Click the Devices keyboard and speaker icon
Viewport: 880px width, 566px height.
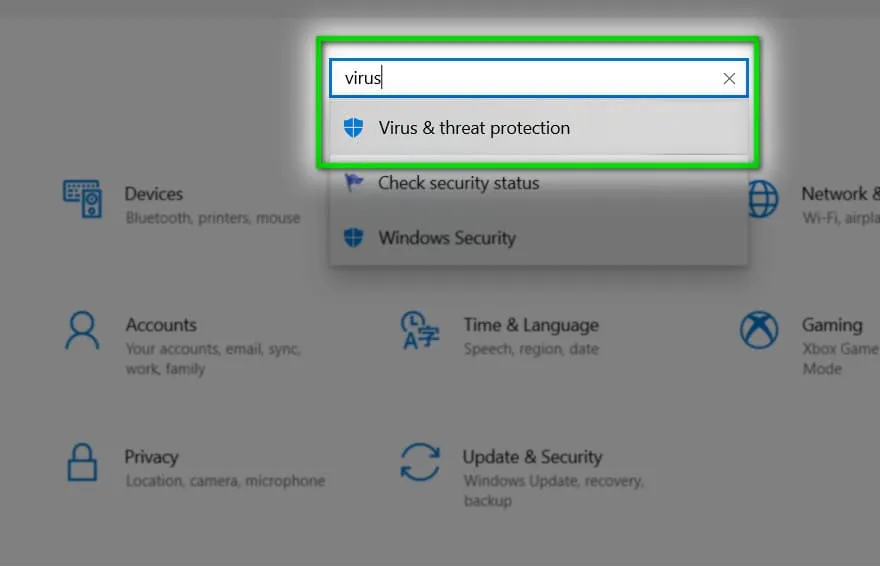82,199
